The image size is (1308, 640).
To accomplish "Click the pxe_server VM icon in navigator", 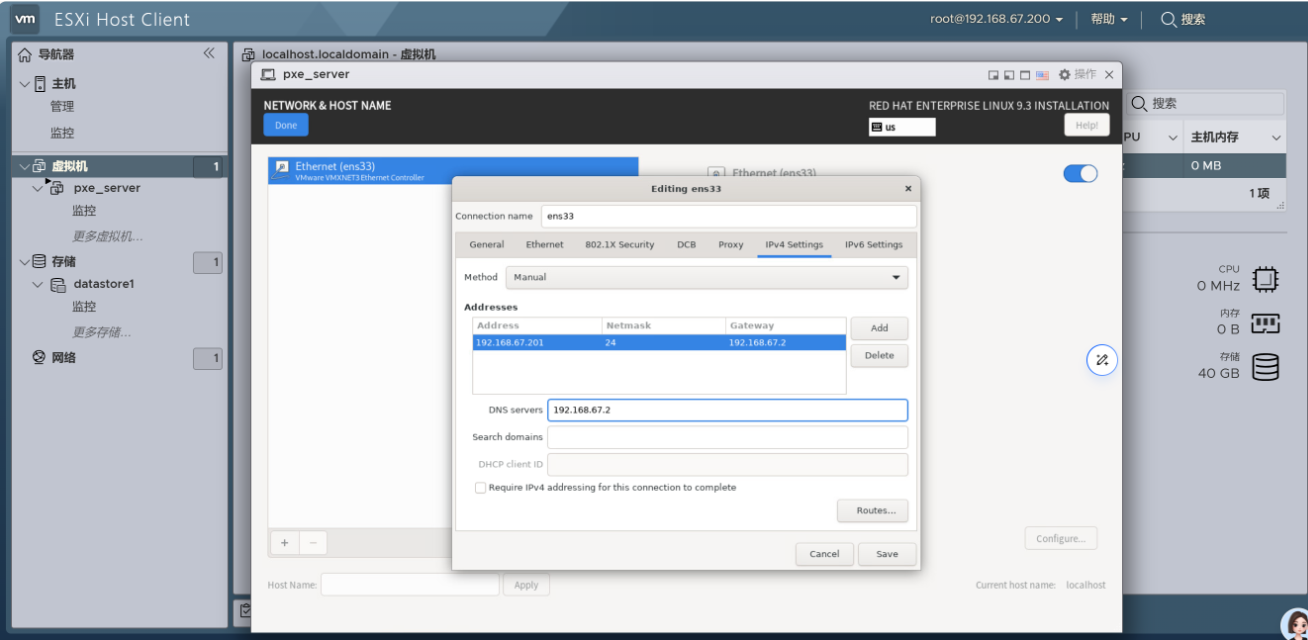I will pyautogui.click(x=56, y=188).
